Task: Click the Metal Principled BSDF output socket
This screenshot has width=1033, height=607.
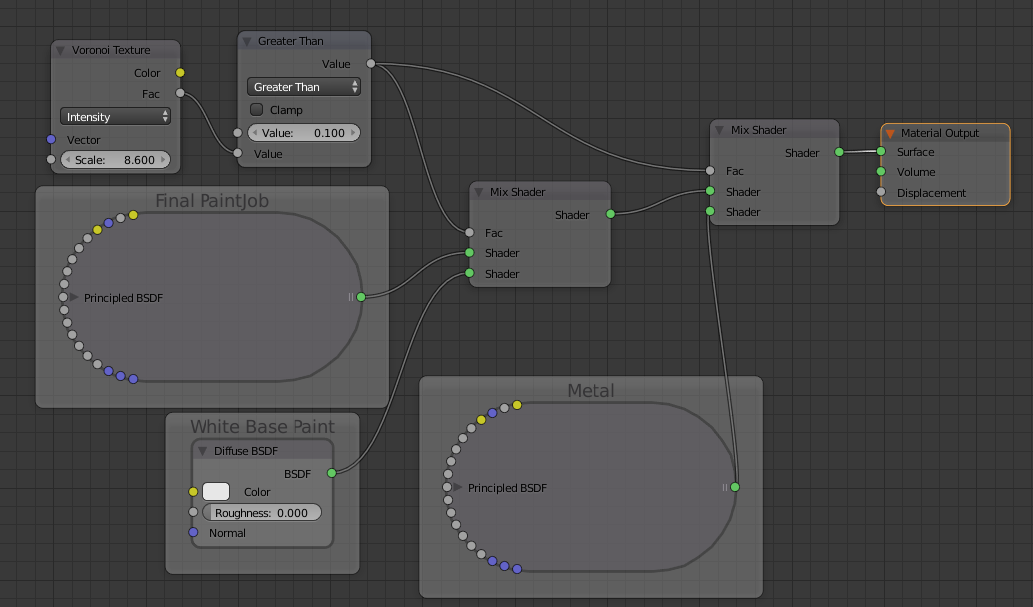Action: 735,487
